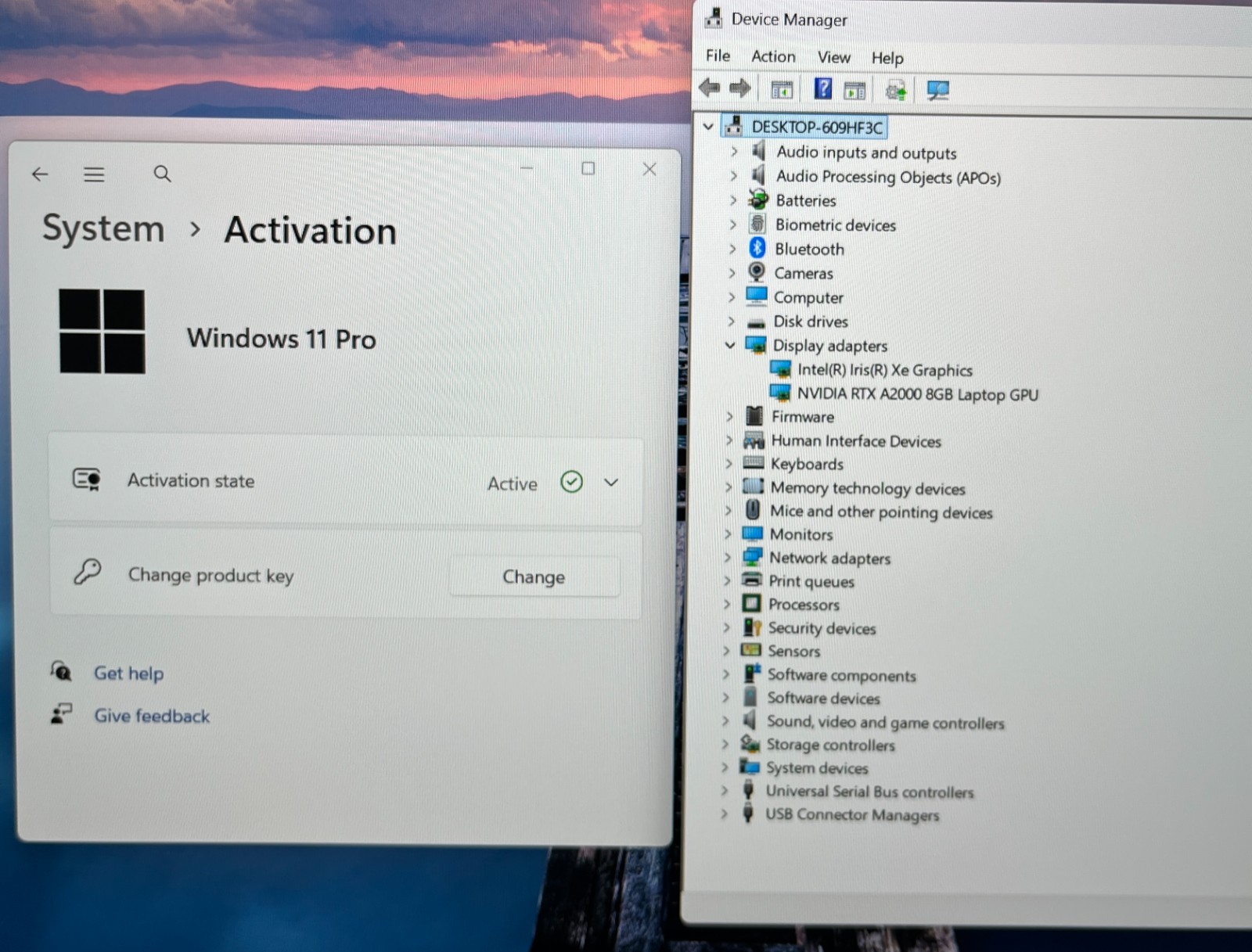Select Sound, video and game controllers row

(885, 722)
